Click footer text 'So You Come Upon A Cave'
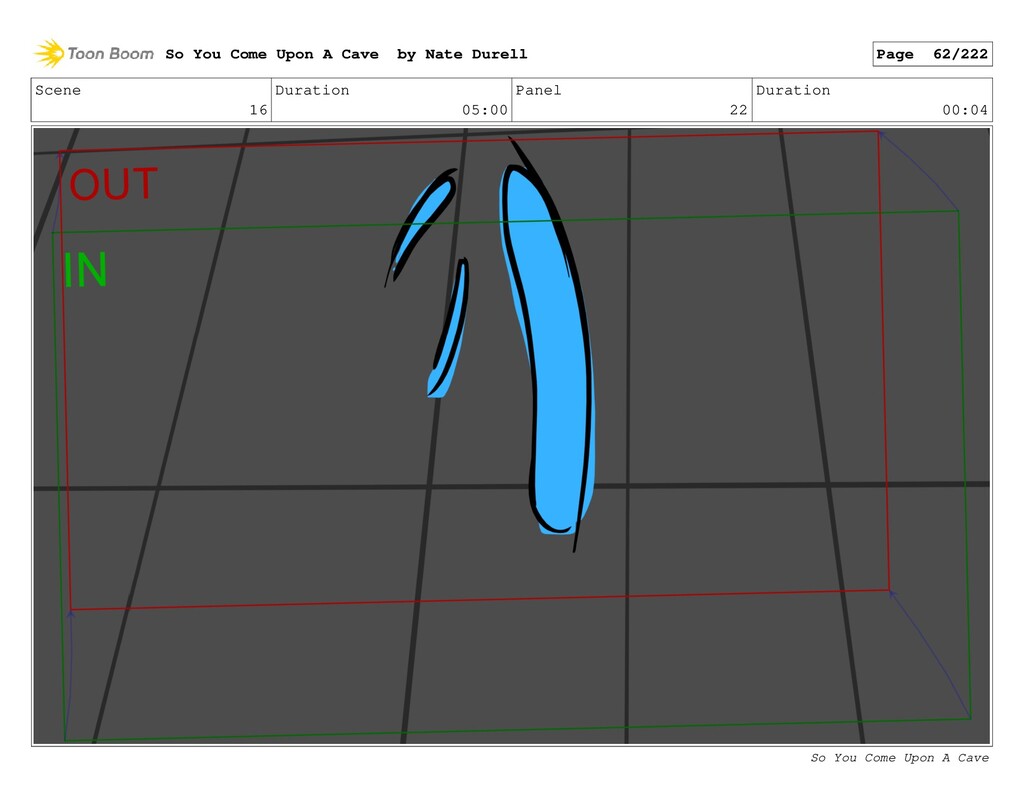 [x=899, y=758]
